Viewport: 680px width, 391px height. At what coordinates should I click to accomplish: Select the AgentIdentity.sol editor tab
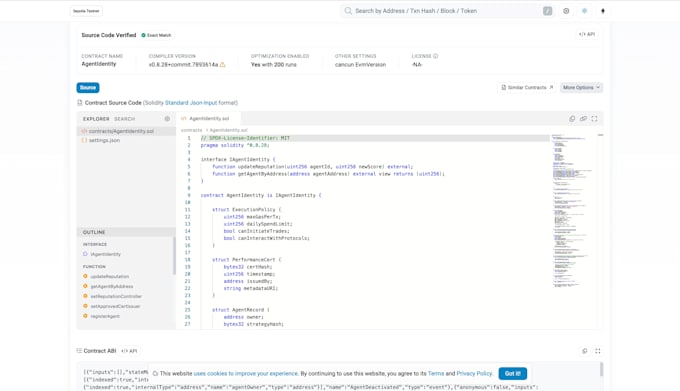tap(208, 118)
